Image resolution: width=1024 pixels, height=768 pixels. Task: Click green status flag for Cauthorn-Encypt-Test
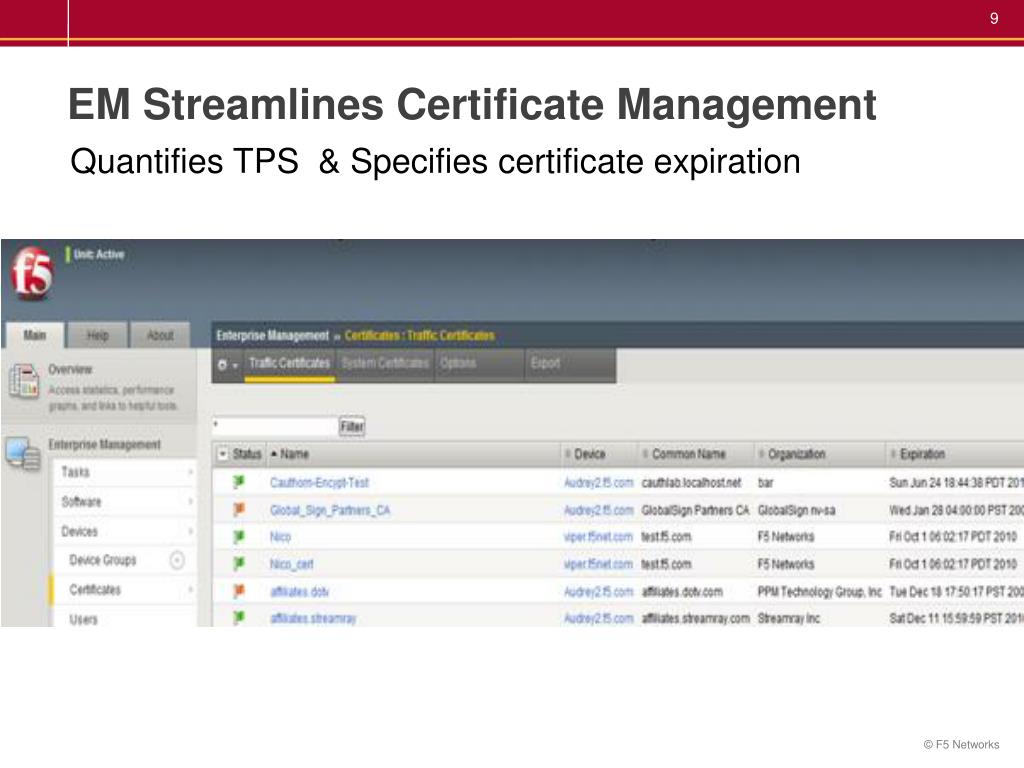click(x=239, y=482)
